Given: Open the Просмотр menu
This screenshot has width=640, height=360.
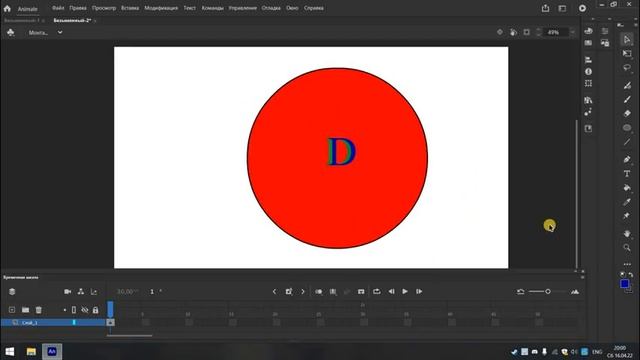Looking at the screenshot, I should point(104,8).
